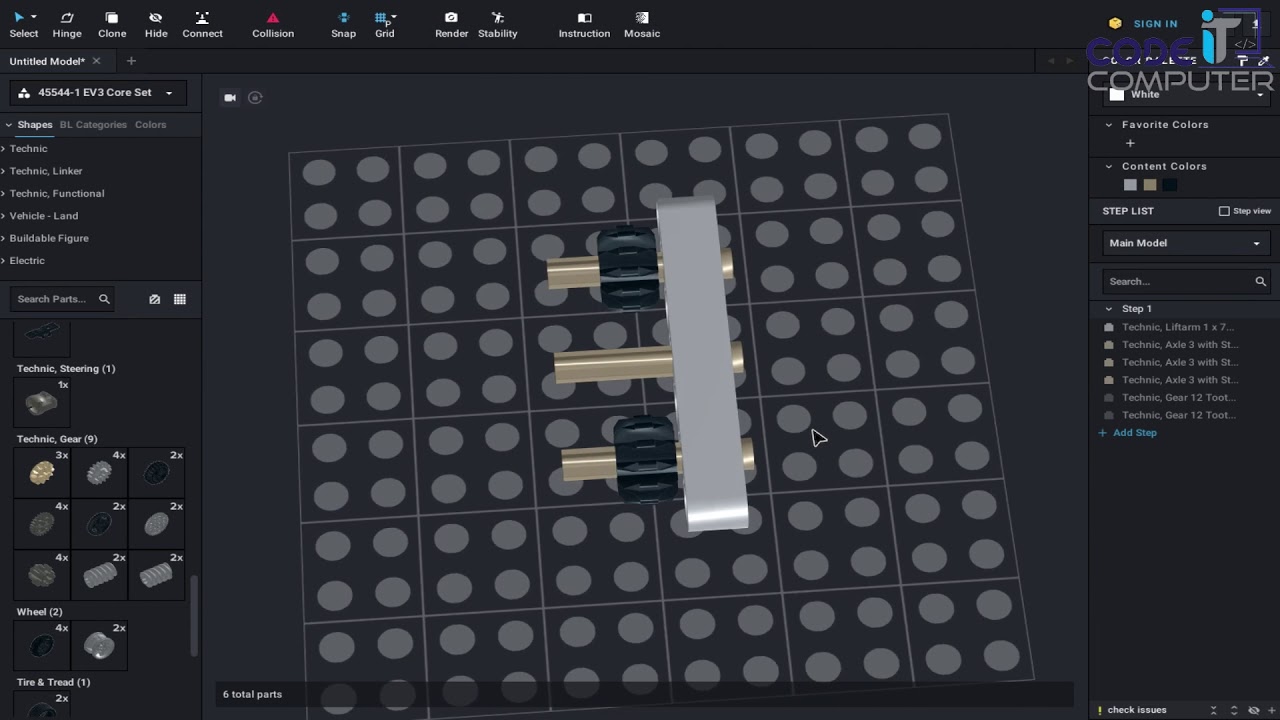Collapse the Step 1 group
The height and width of the screenshot is (720, 1280).
(1109, 309)
